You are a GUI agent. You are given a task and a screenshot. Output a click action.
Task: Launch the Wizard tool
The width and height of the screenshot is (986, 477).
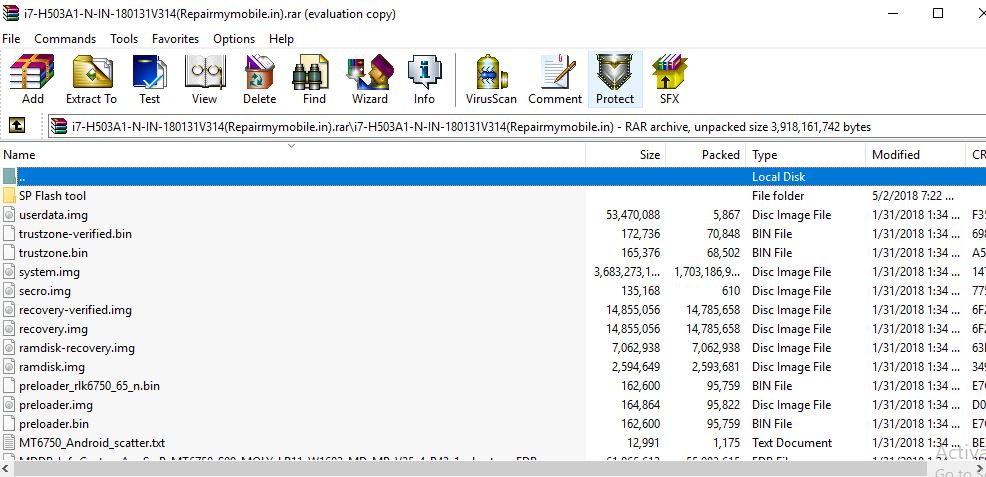[370, 79]
